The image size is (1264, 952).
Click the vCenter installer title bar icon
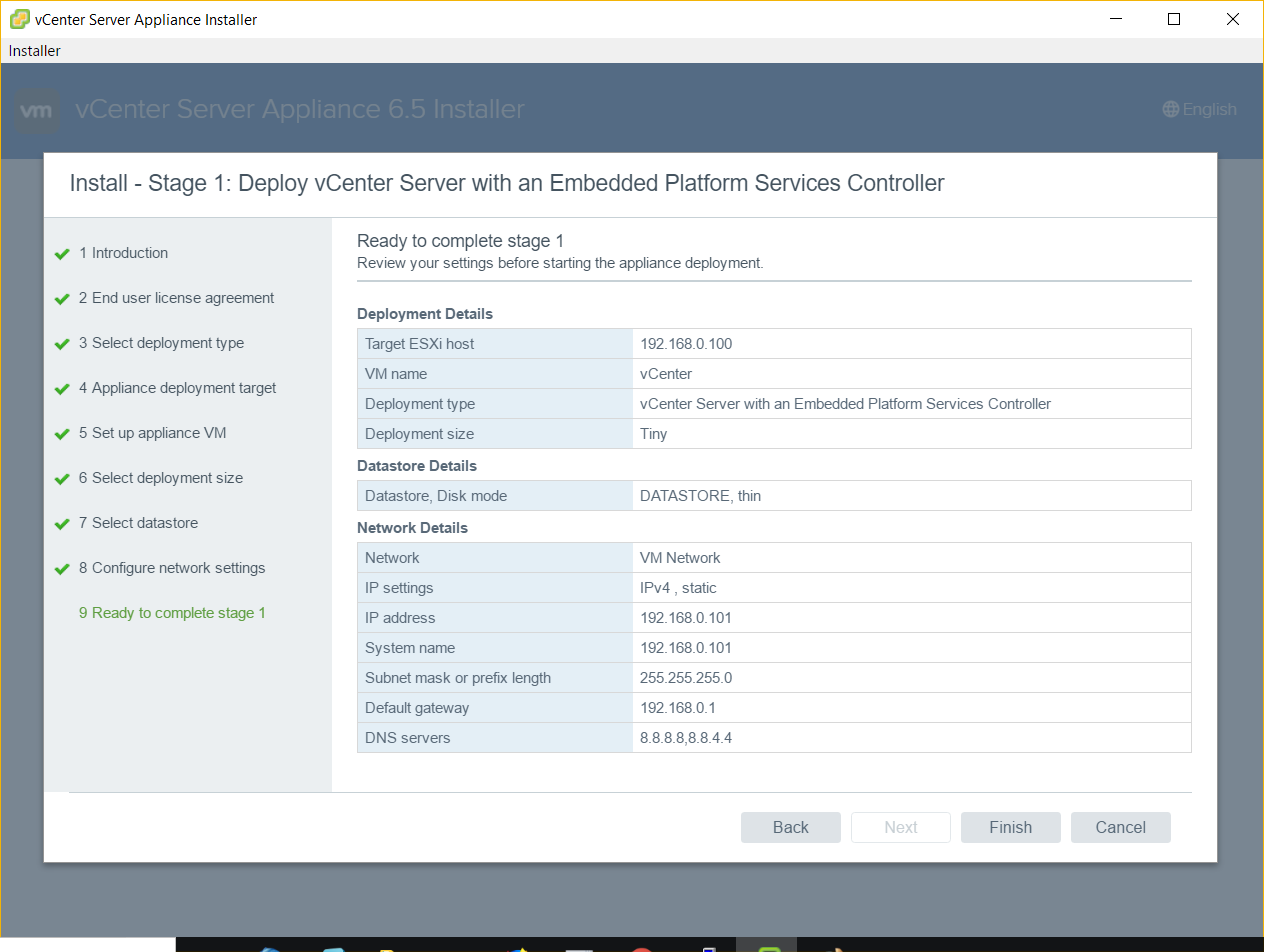click(19, 19)
